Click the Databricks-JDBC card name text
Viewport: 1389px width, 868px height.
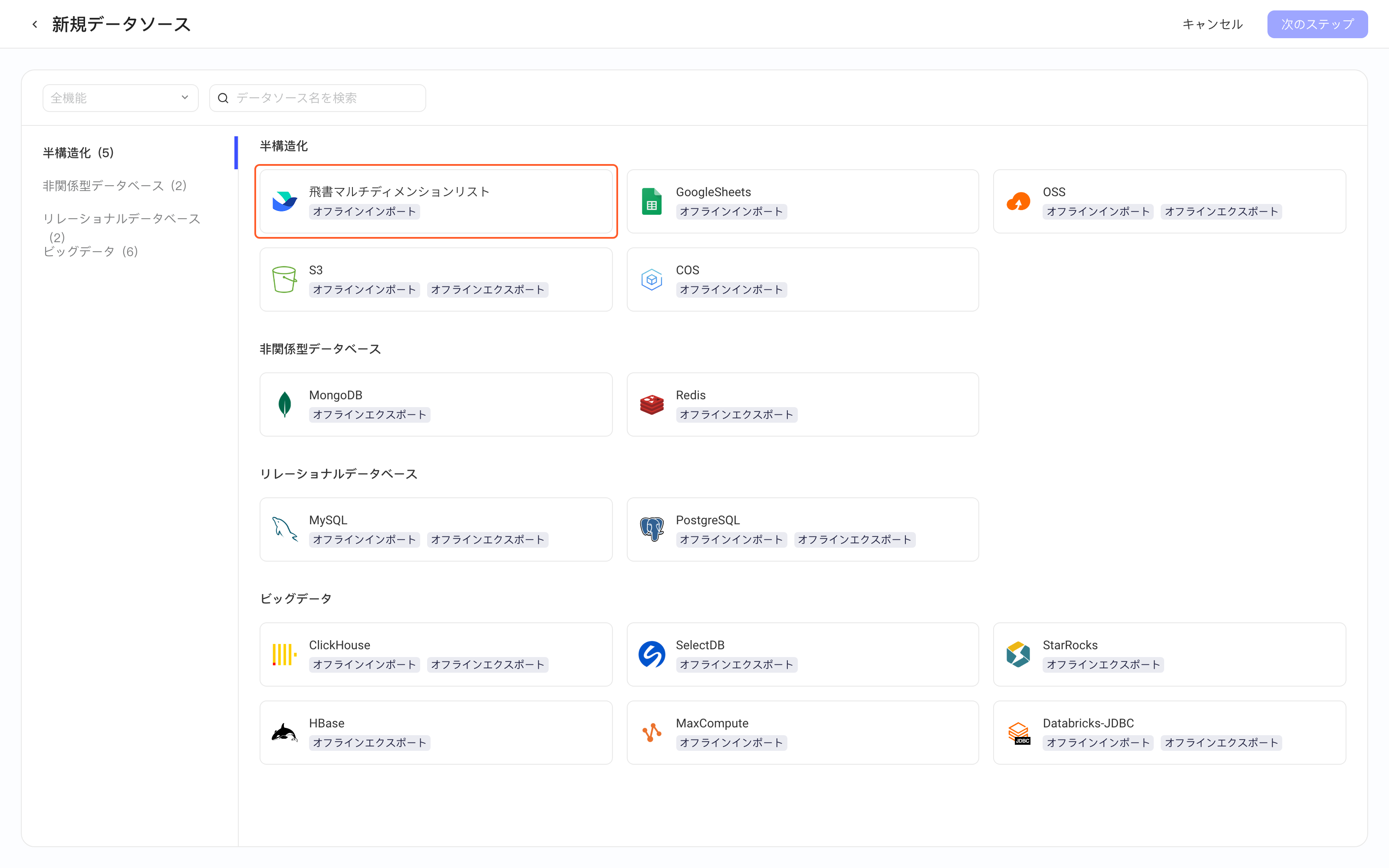coord(1088,723)
